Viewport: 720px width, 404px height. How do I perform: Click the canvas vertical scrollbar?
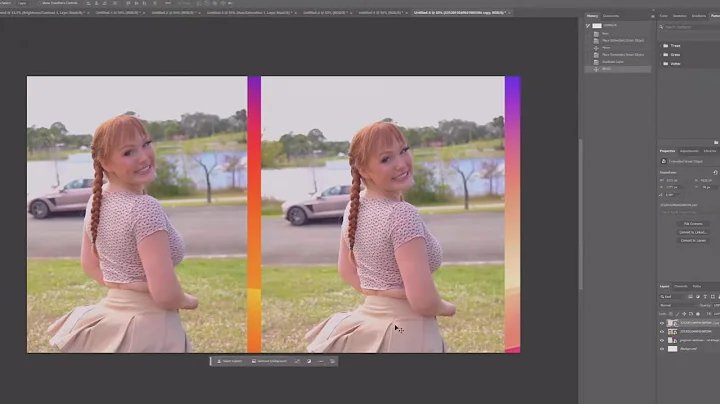click(580, 213)
